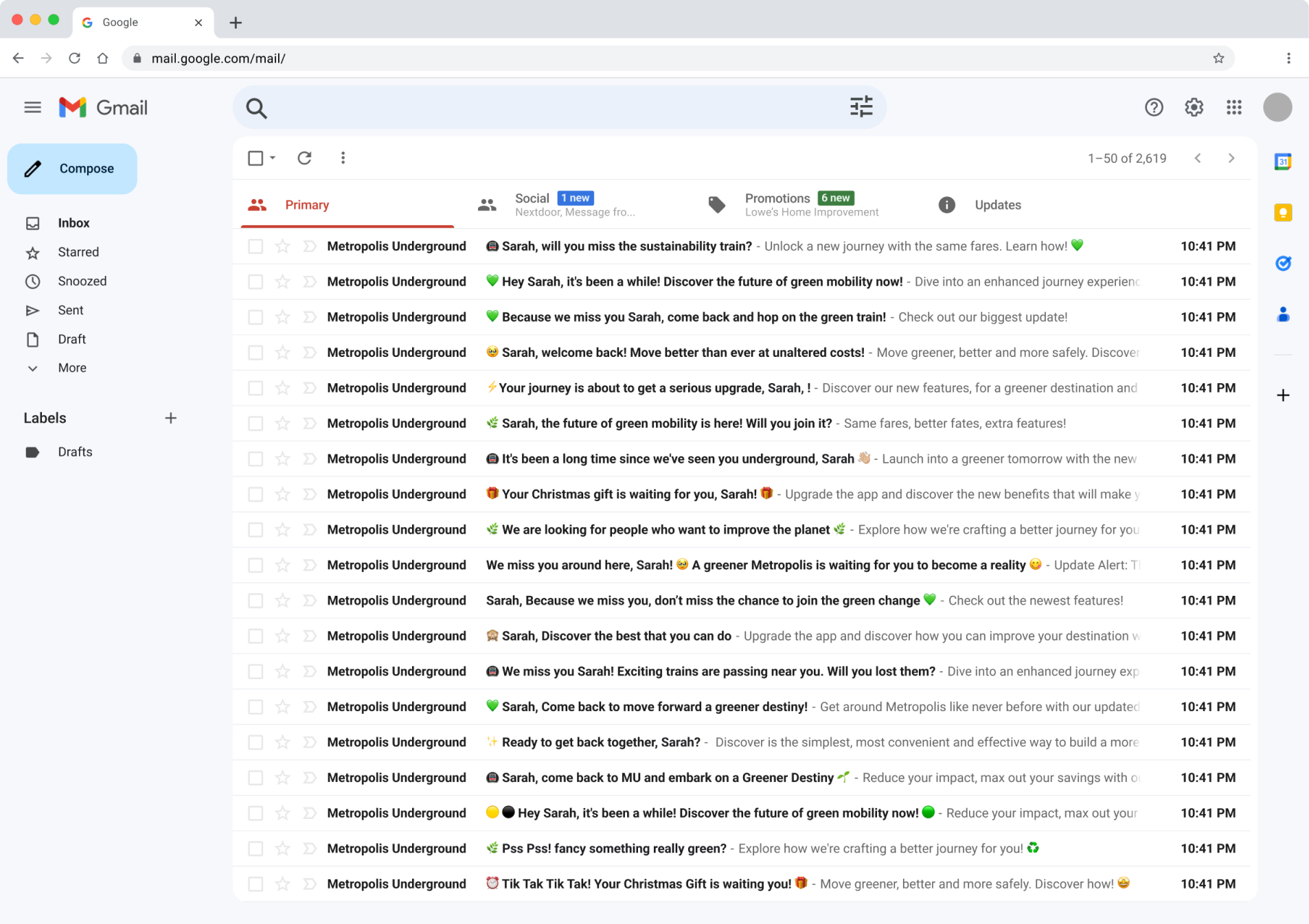This screenshot has width=1309, height=924.
Task: Open 'Sarah, come back to MU' email
Action: [742, 778]
